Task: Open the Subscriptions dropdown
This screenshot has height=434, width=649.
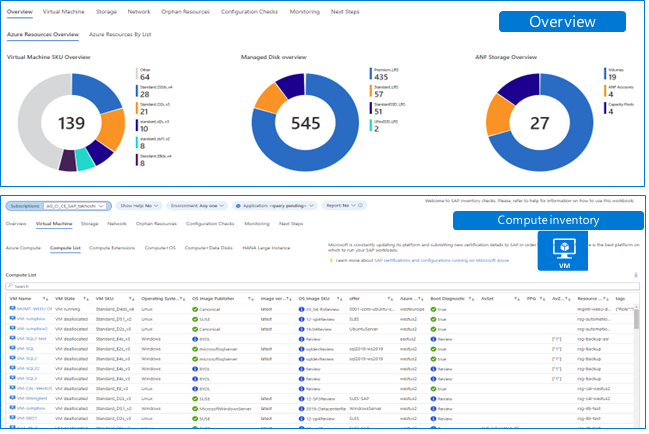Action: point(75,207)
